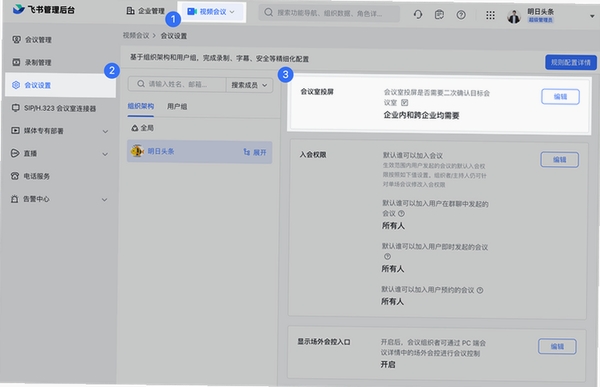The image size is (600, 387).
Task: Switch to the 用户组 tab
Action: [x=177, y=106]
